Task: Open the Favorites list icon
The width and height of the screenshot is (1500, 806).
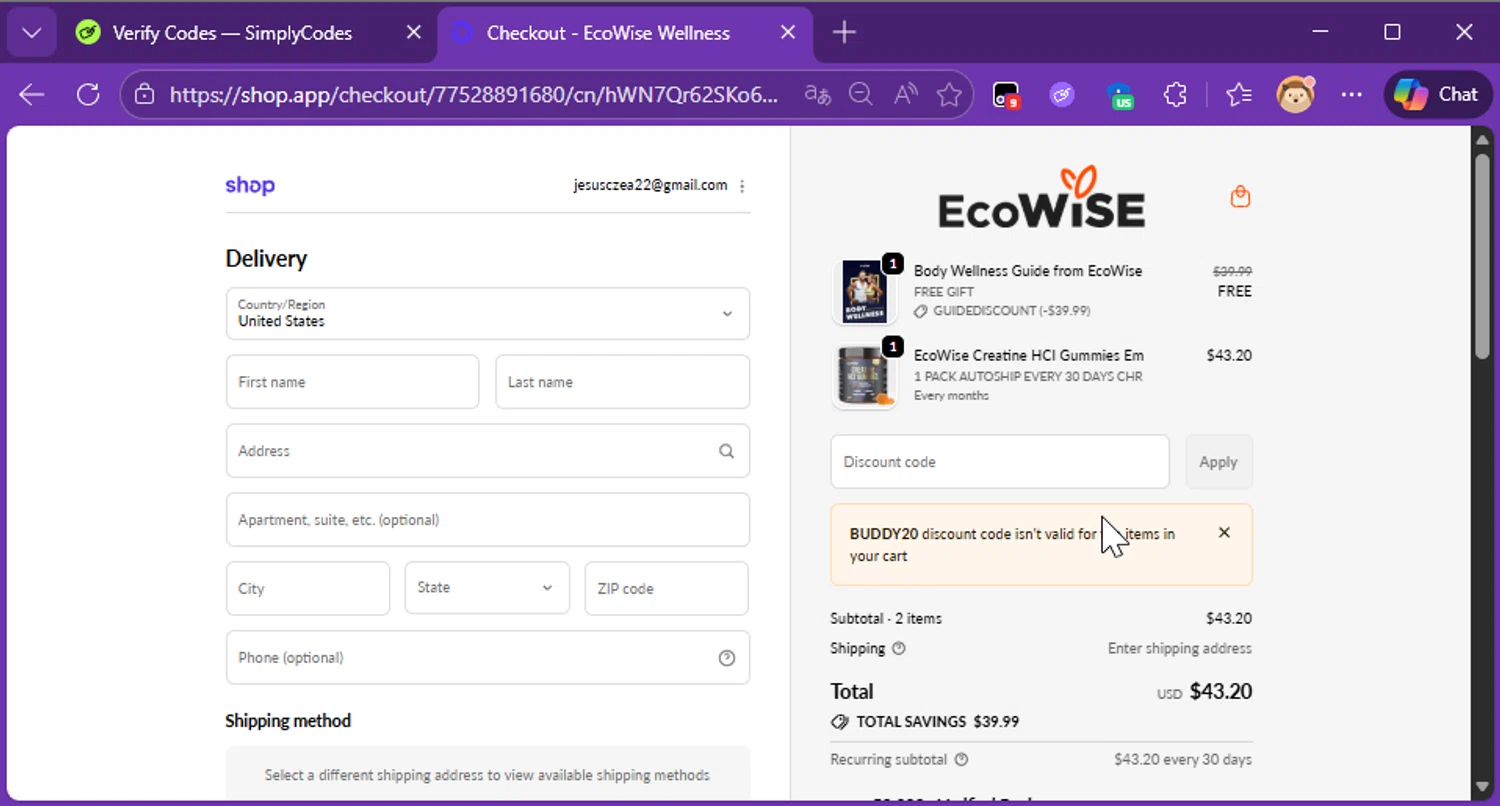Action: 1239,95
